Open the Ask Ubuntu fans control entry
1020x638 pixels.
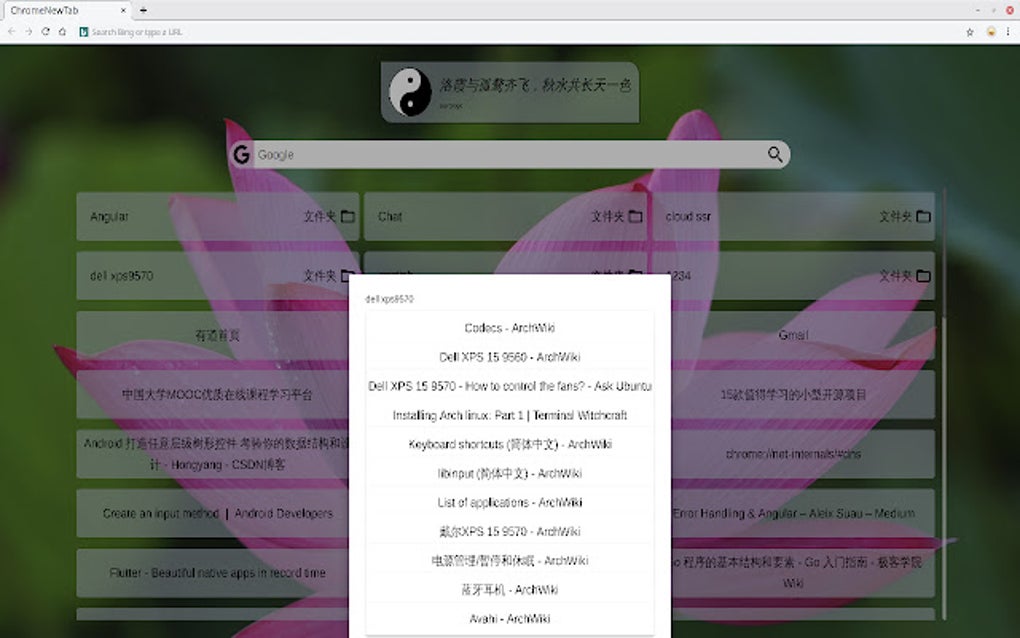(x=509, y=386)
